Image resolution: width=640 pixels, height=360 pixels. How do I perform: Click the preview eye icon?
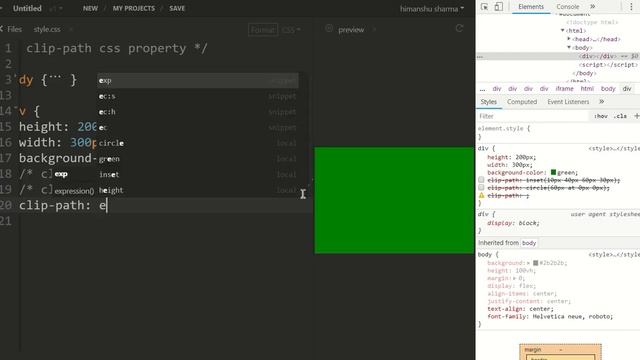tap(329, 29)
